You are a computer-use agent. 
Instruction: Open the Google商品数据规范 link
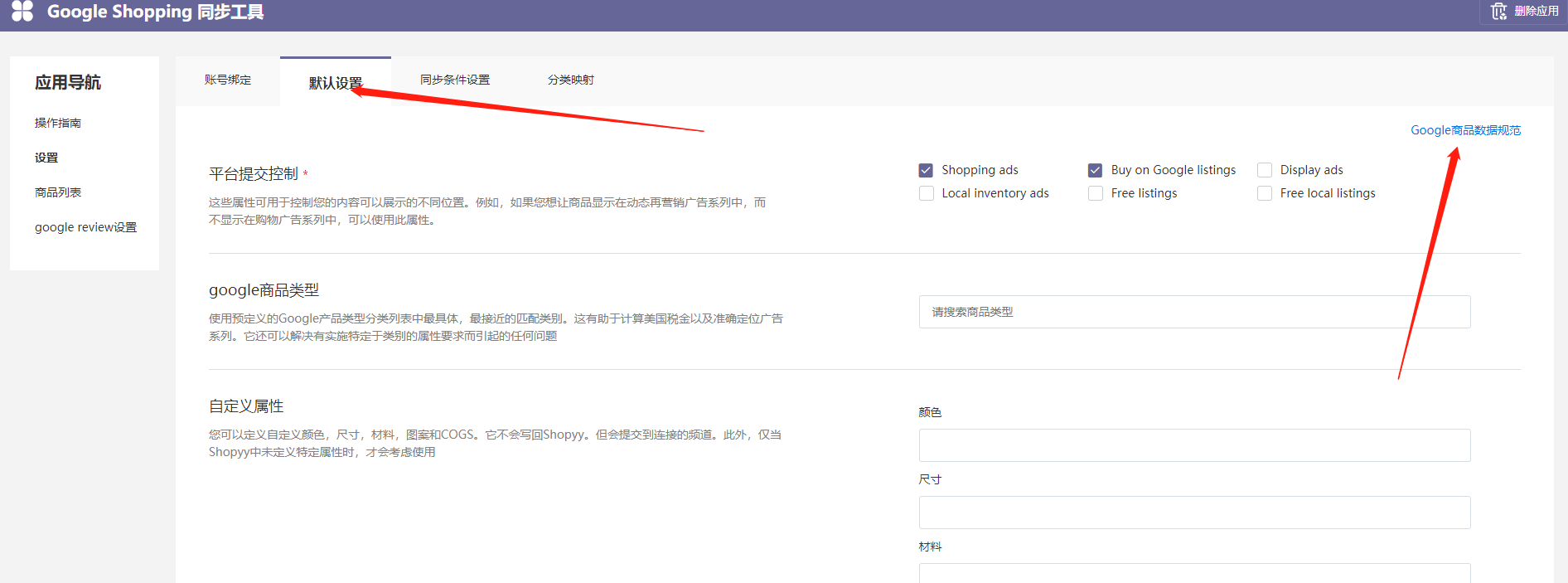tap(1465, 130)
